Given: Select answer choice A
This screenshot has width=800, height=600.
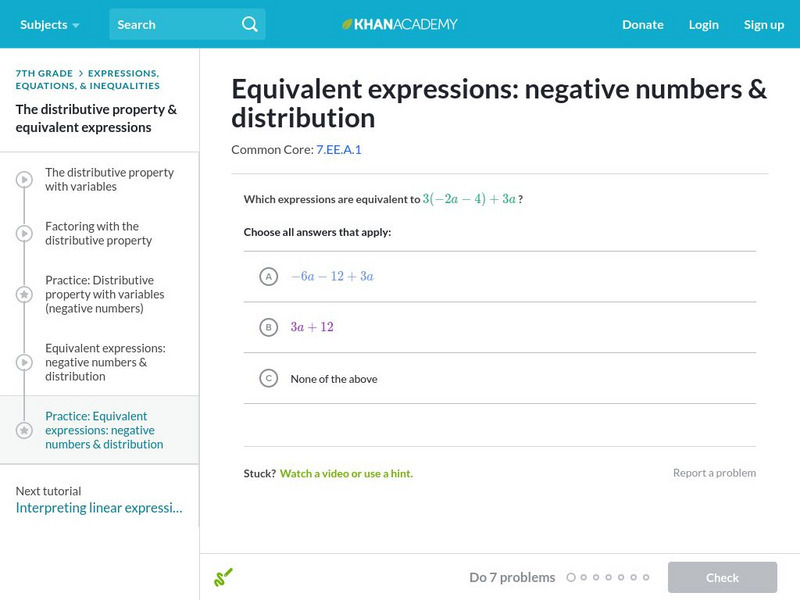Looking at the screenshot, I should [268, 276].
